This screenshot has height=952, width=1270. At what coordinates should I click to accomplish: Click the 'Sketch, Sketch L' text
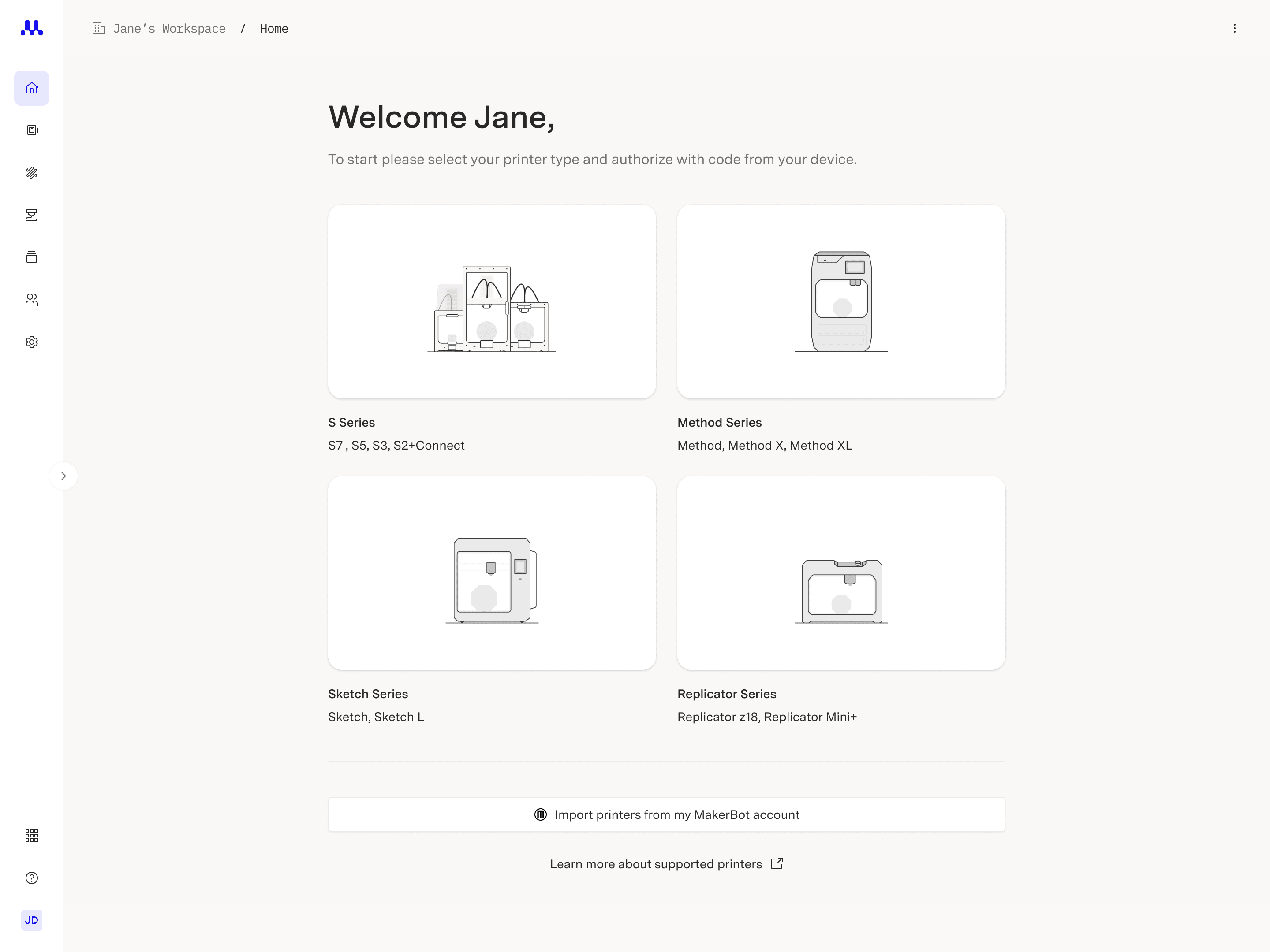tap(376, 717)
